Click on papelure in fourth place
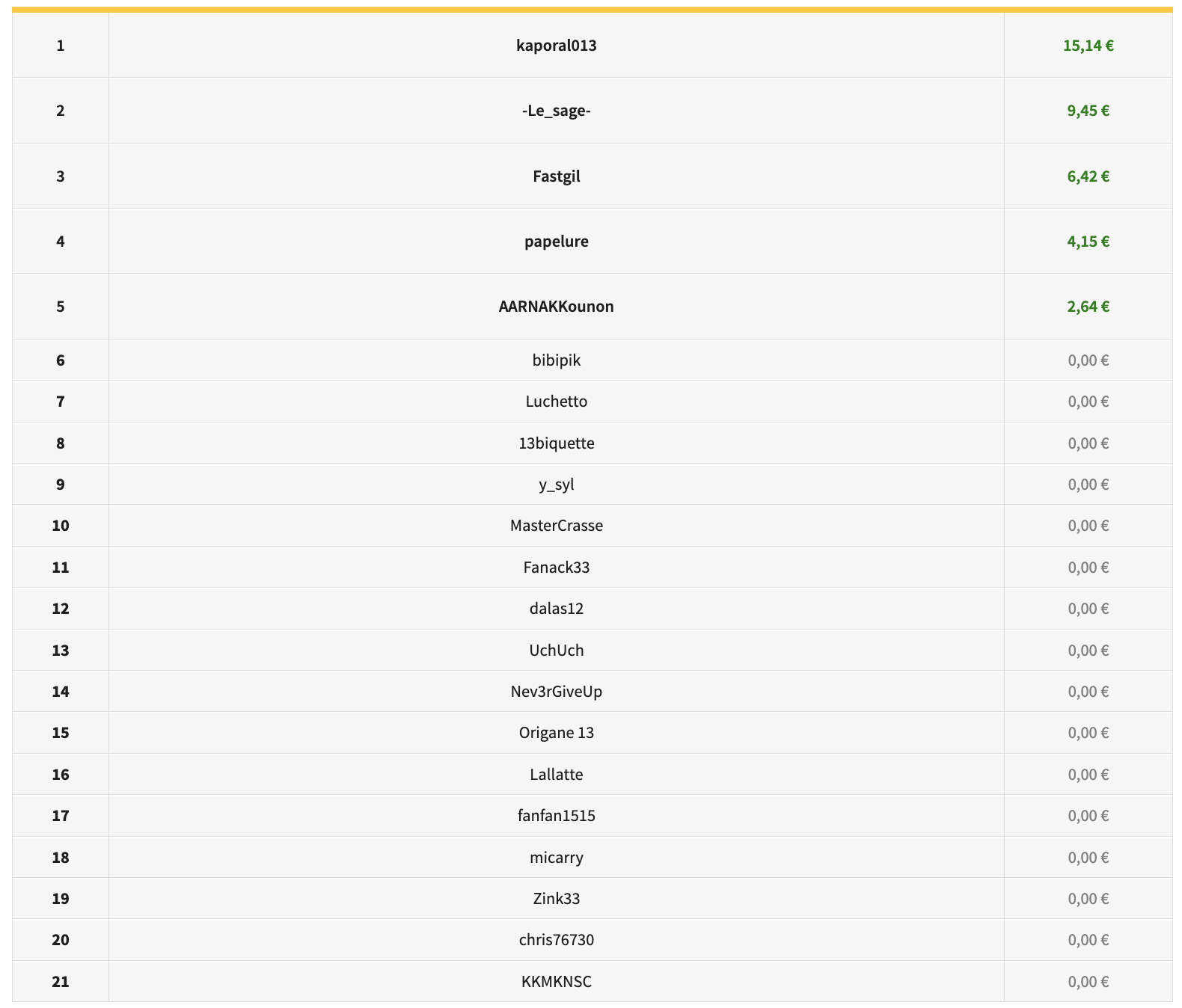This screenshot has width=1182, height=1008. pos(556,242)
